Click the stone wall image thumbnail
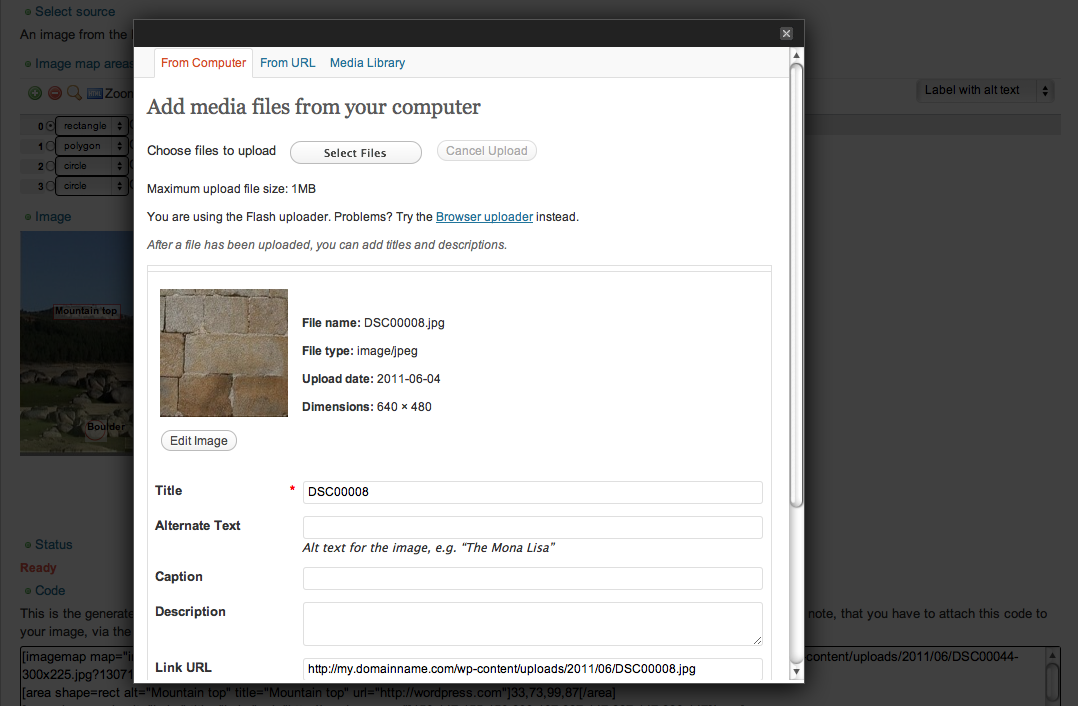Image resolution: width=1078 pixels, height=706 pixels. coord(224,353)
